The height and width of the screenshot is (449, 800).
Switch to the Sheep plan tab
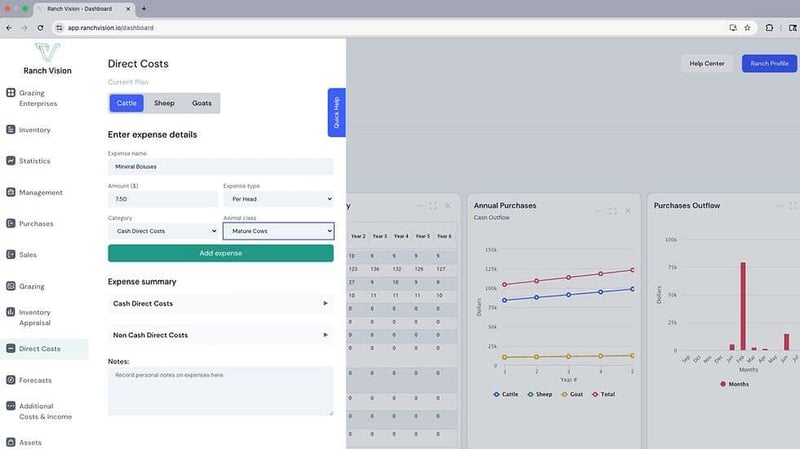pos(164,103)
